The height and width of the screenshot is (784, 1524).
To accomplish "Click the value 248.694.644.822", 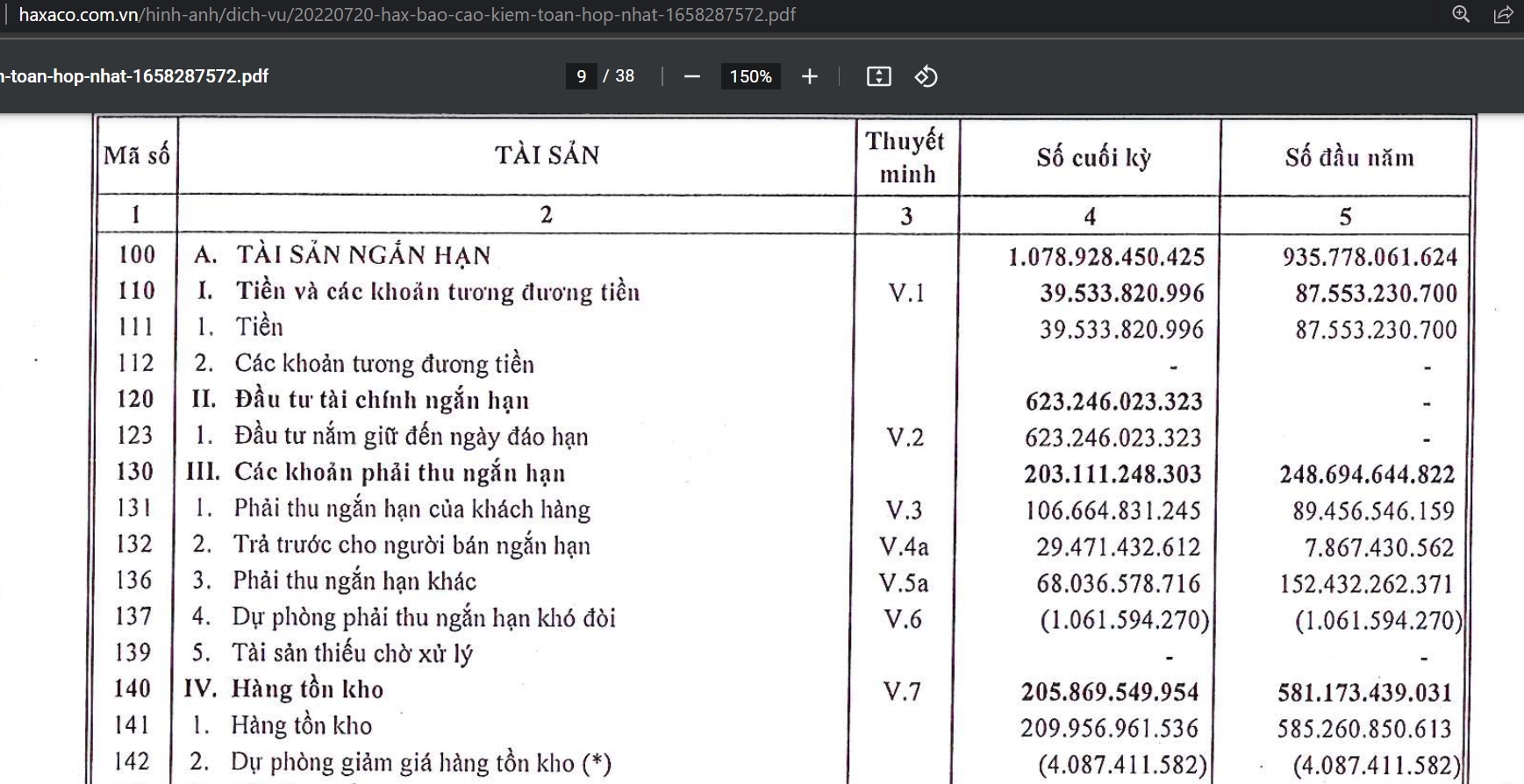I will click(1367, 474).
